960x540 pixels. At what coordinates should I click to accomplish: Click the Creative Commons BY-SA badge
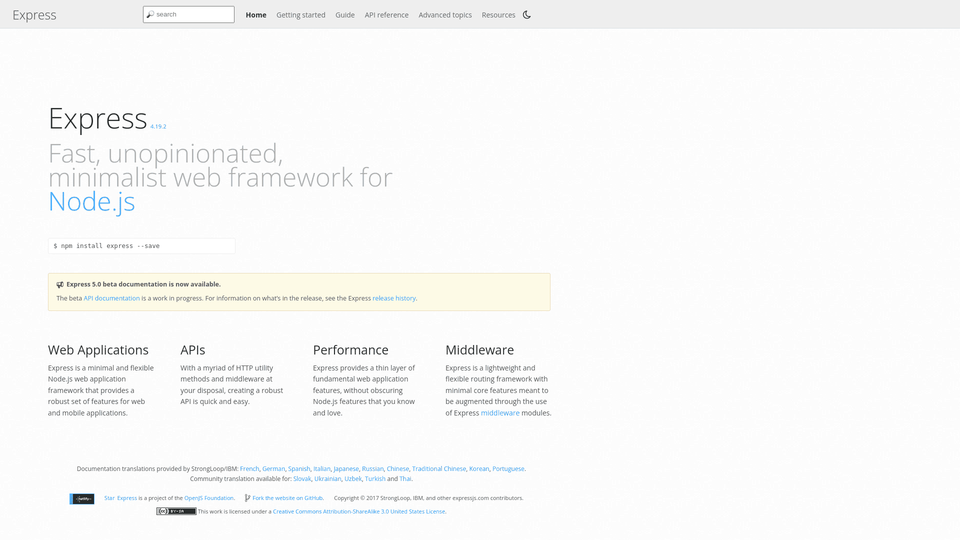coord(176,511)
